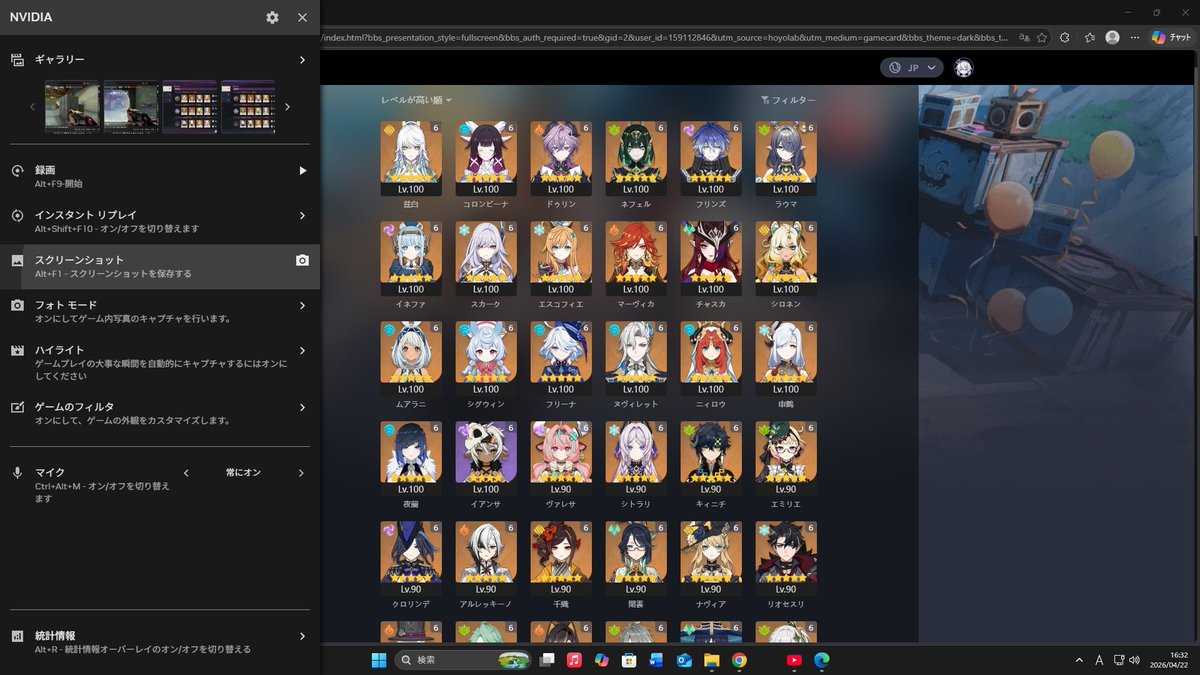1200x675 pixels.
Task: Select the スカーク character card
Action: click(486, 260)
